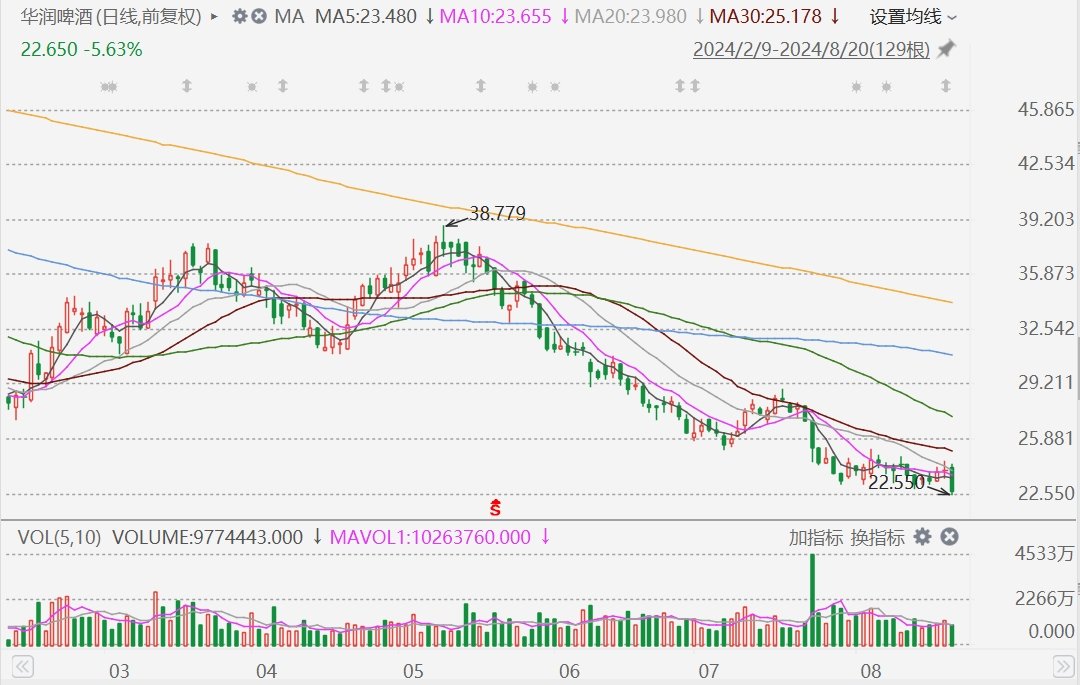Screen dimensions: 1080x685
Task: Click the red S marker below chart
Action: pos(494,508)
